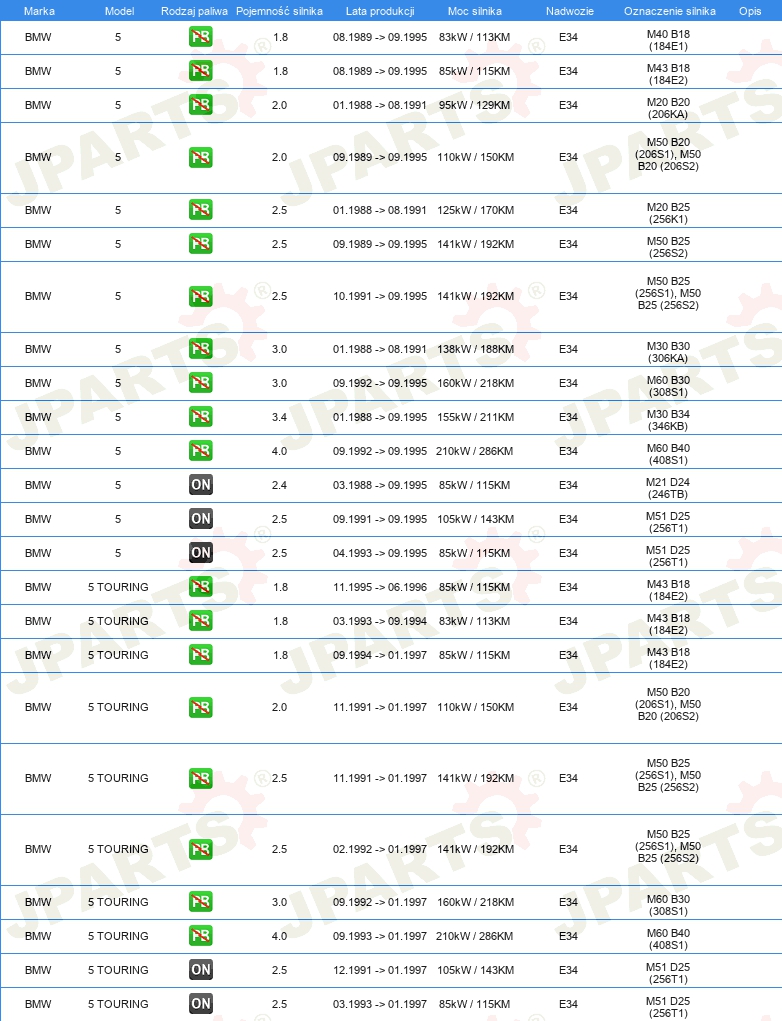Select the ON diesel icon in the 04.1993 -> 09.1995 row

click(x=201, y=553)
